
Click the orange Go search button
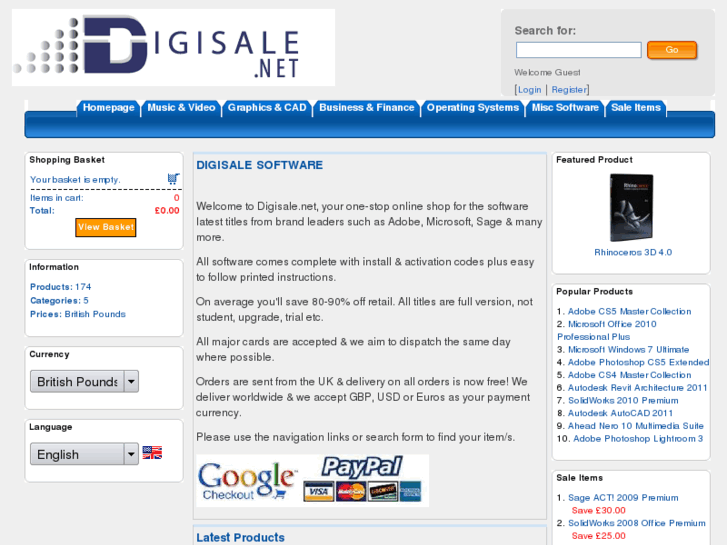[x=672, y=50]
